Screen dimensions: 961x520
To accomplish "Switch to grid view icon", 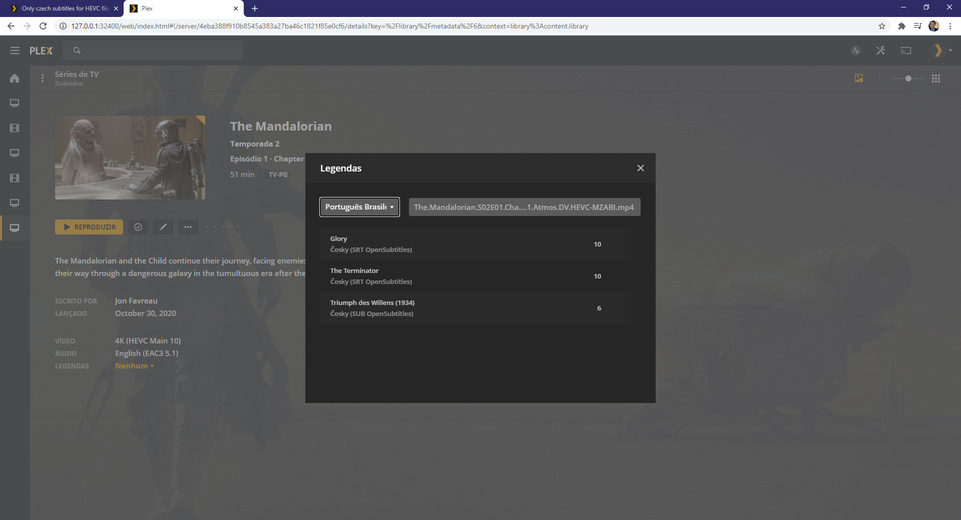I will click(936, 78).
